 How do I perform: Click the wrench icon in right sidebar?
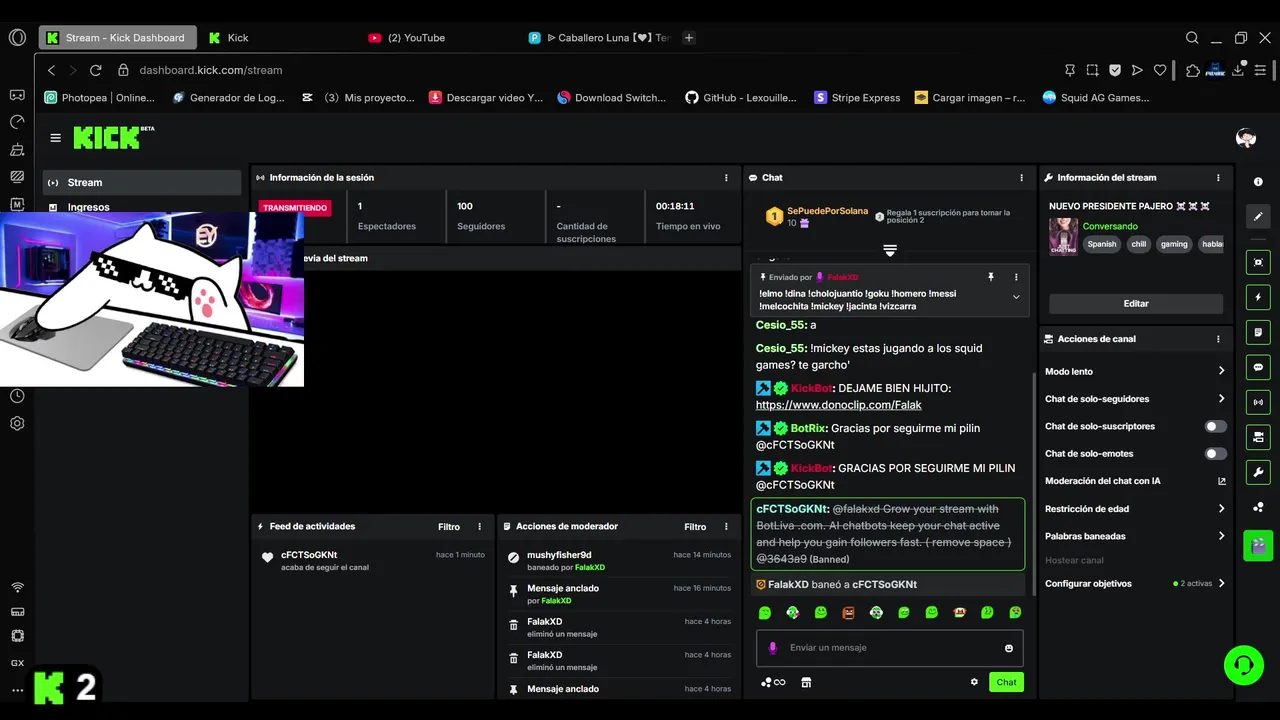pyautogui.click(x=1258, y=471)
